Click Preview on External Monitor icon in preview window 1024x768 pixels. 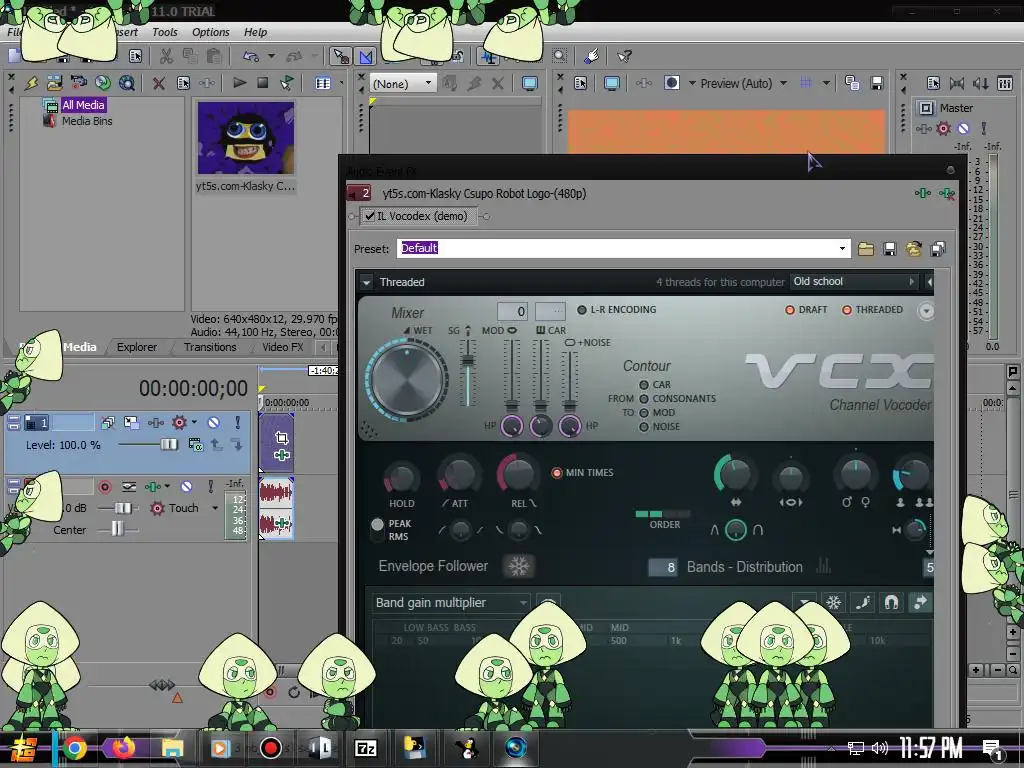point(611,83)
